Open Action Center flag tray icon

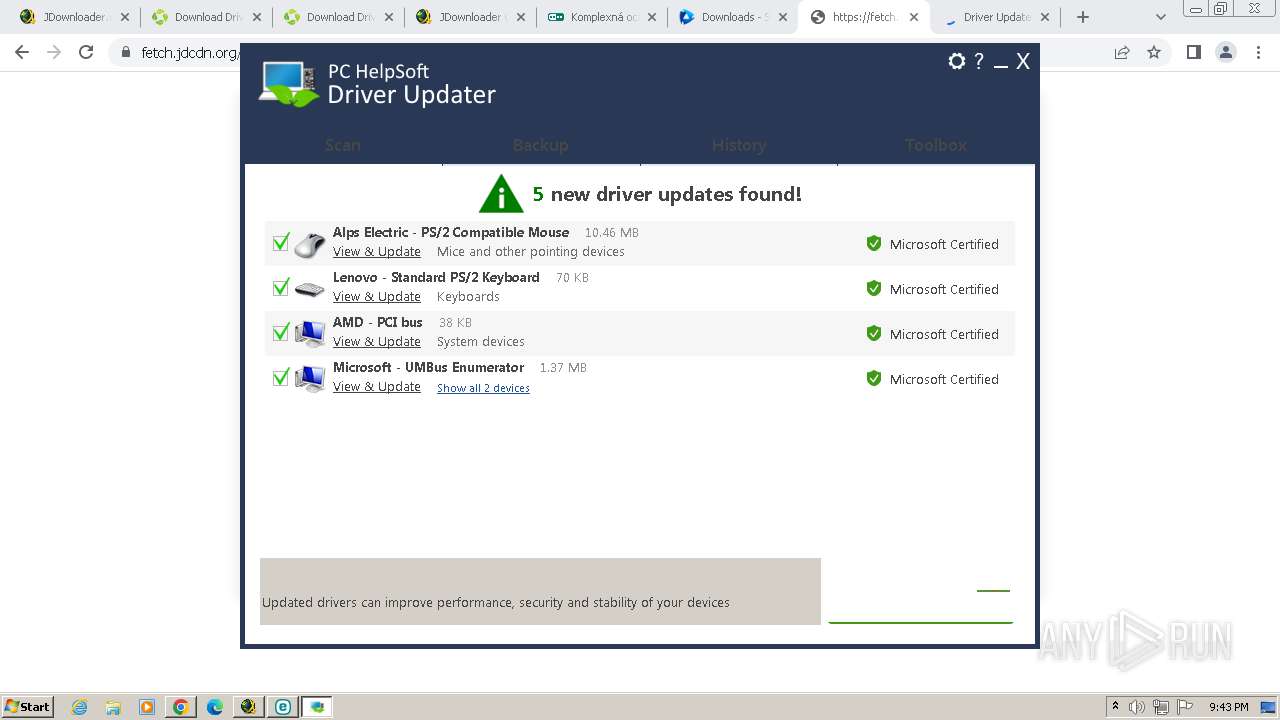click(1185, 707)
